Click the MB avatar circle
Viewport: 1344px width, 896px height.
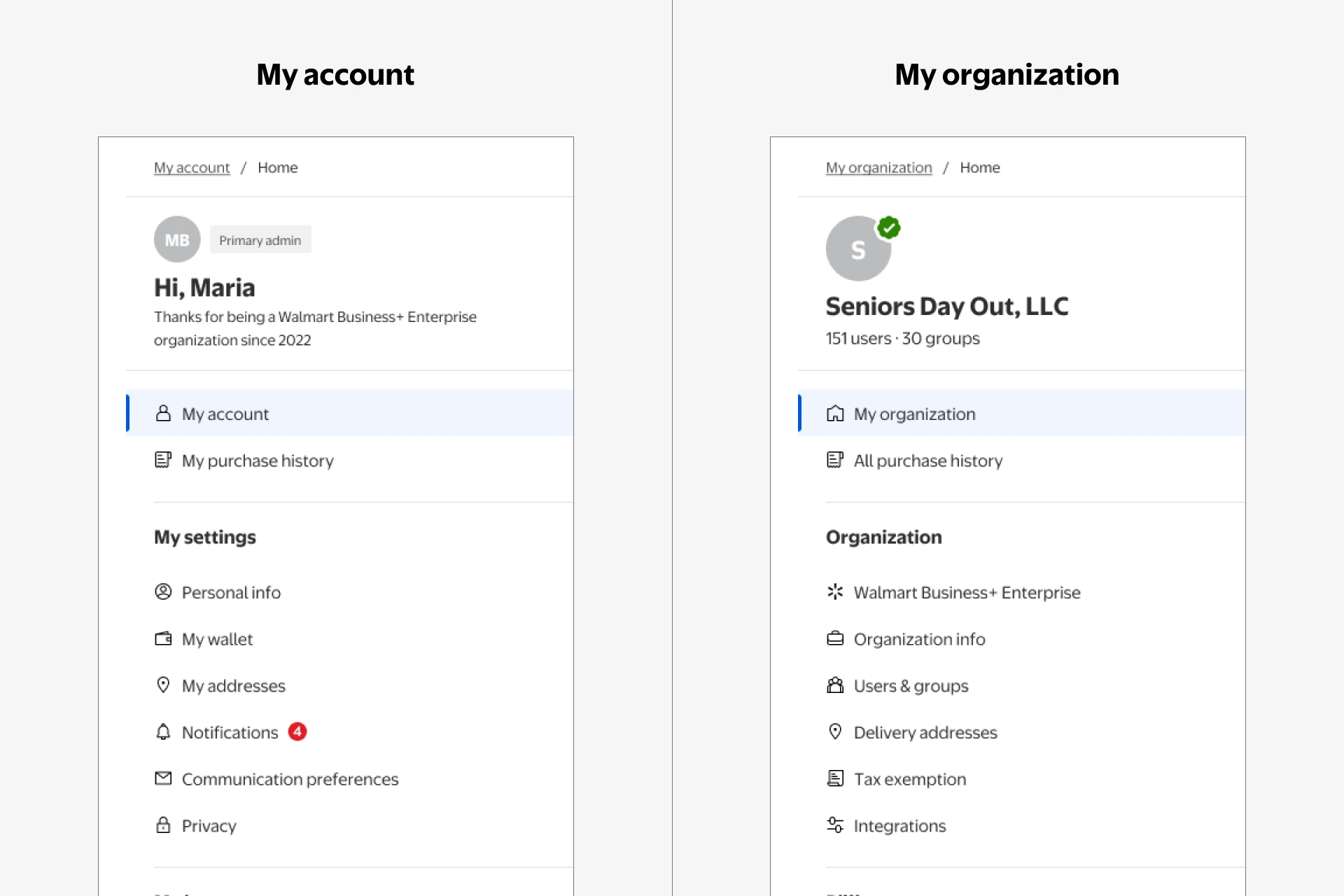(x=177, y=239)
